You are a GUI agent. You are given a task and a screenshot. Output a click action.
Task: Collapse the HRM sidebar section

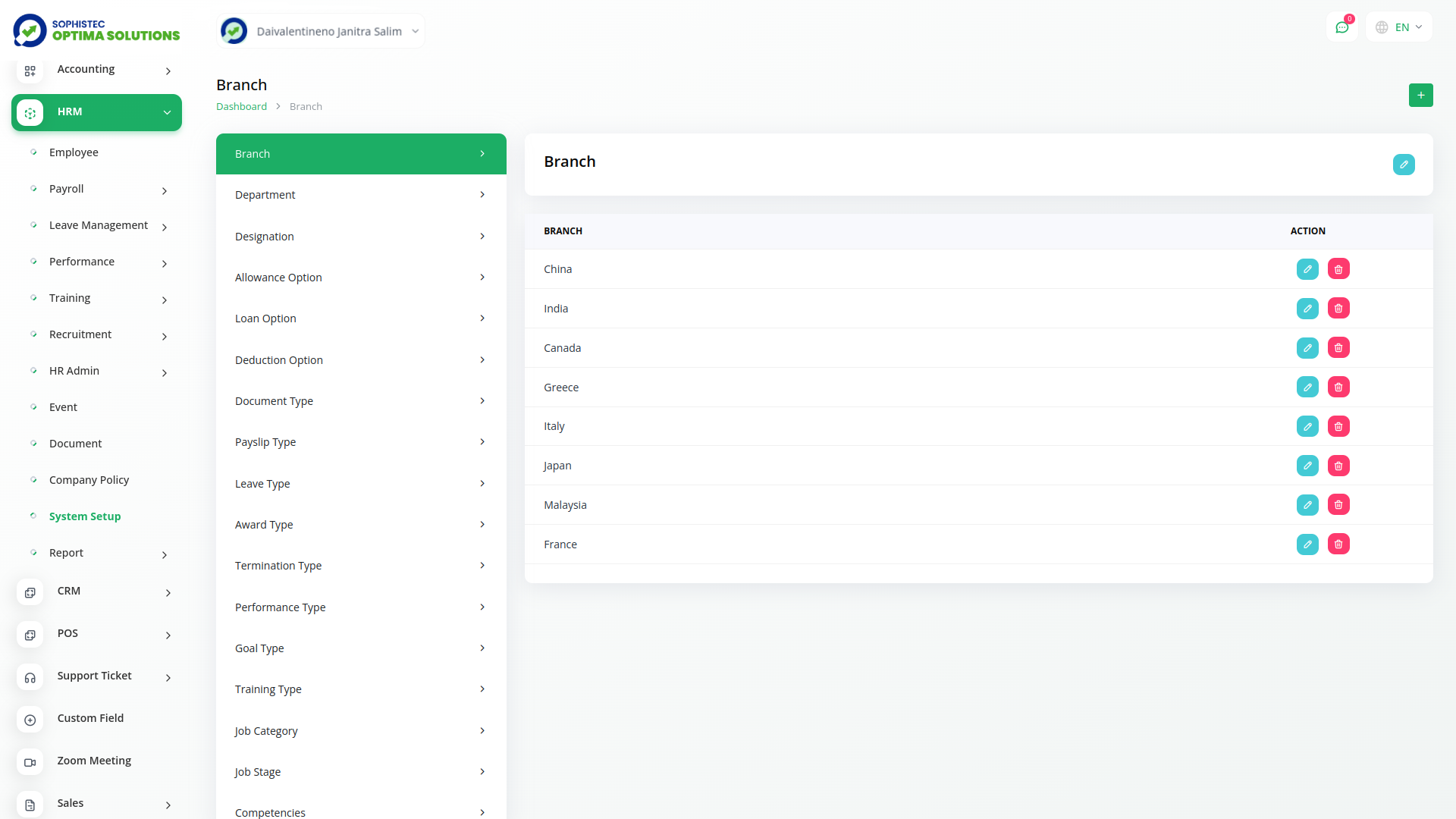[96, 112]
